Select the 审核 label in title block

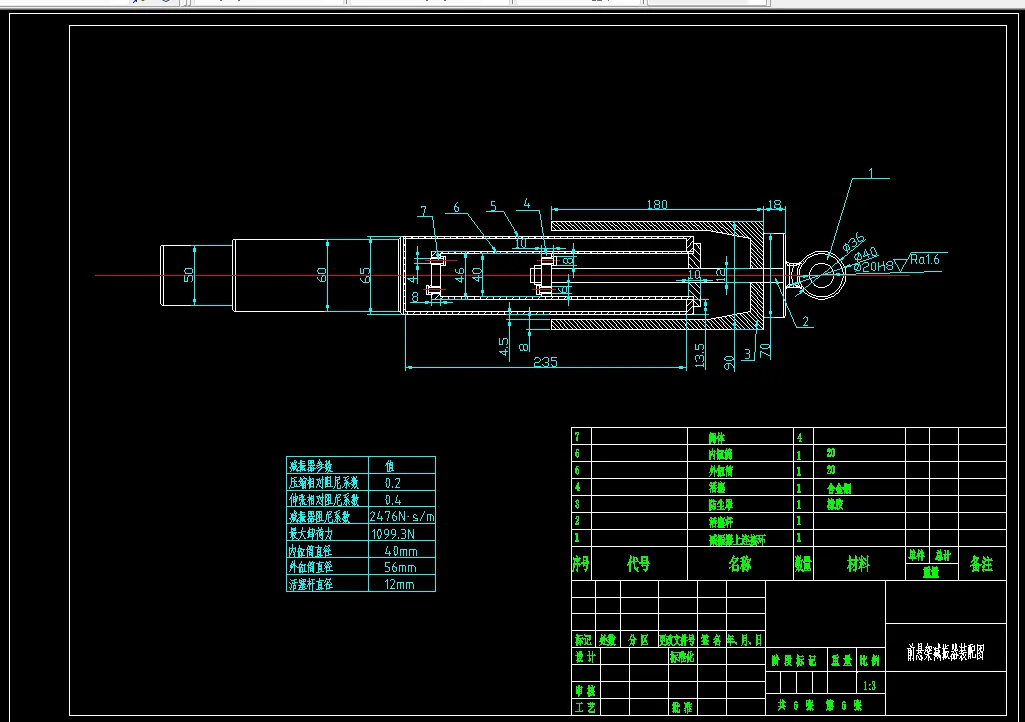[585, 691]
